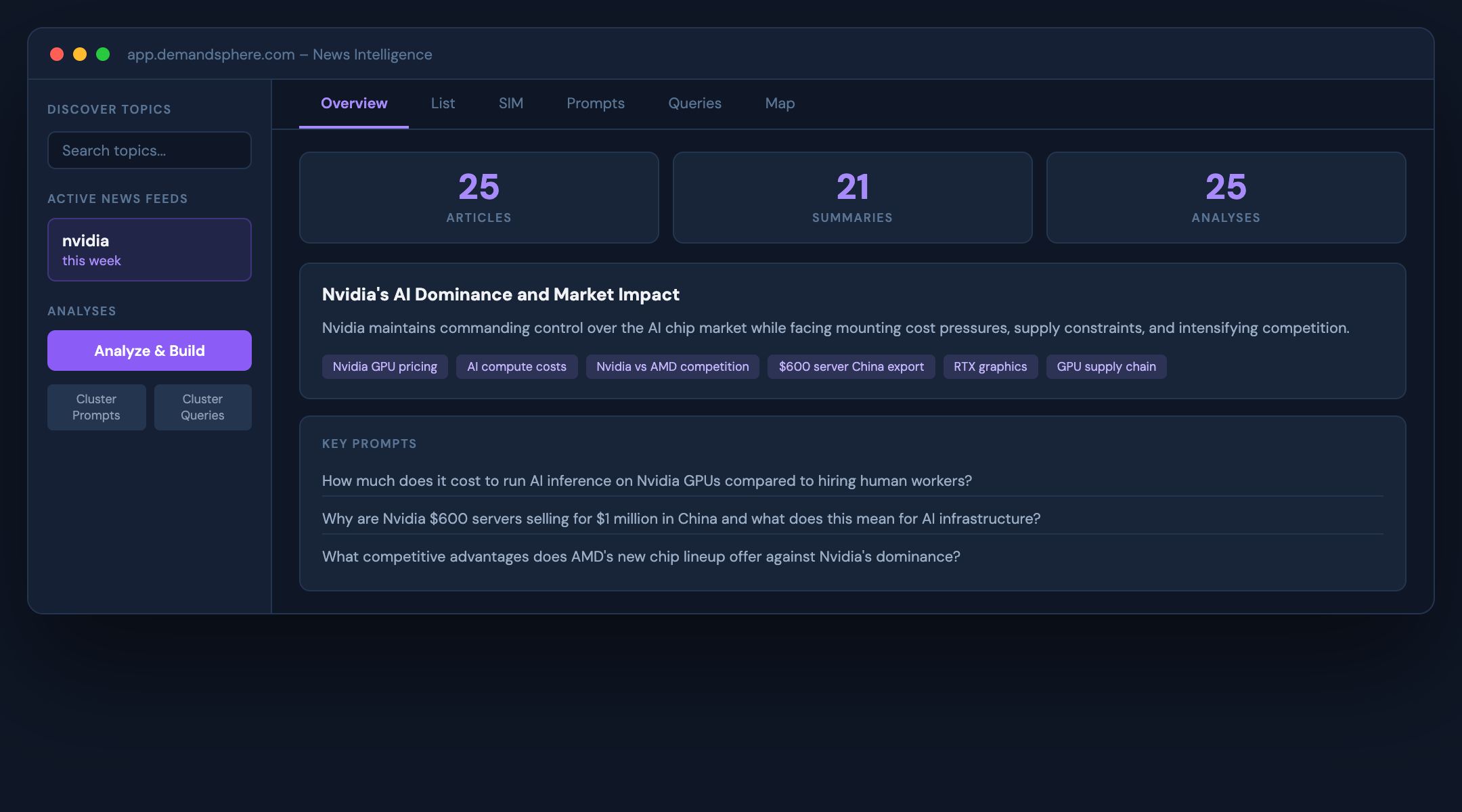Click the AI compute costs tag

click(516, 366)
